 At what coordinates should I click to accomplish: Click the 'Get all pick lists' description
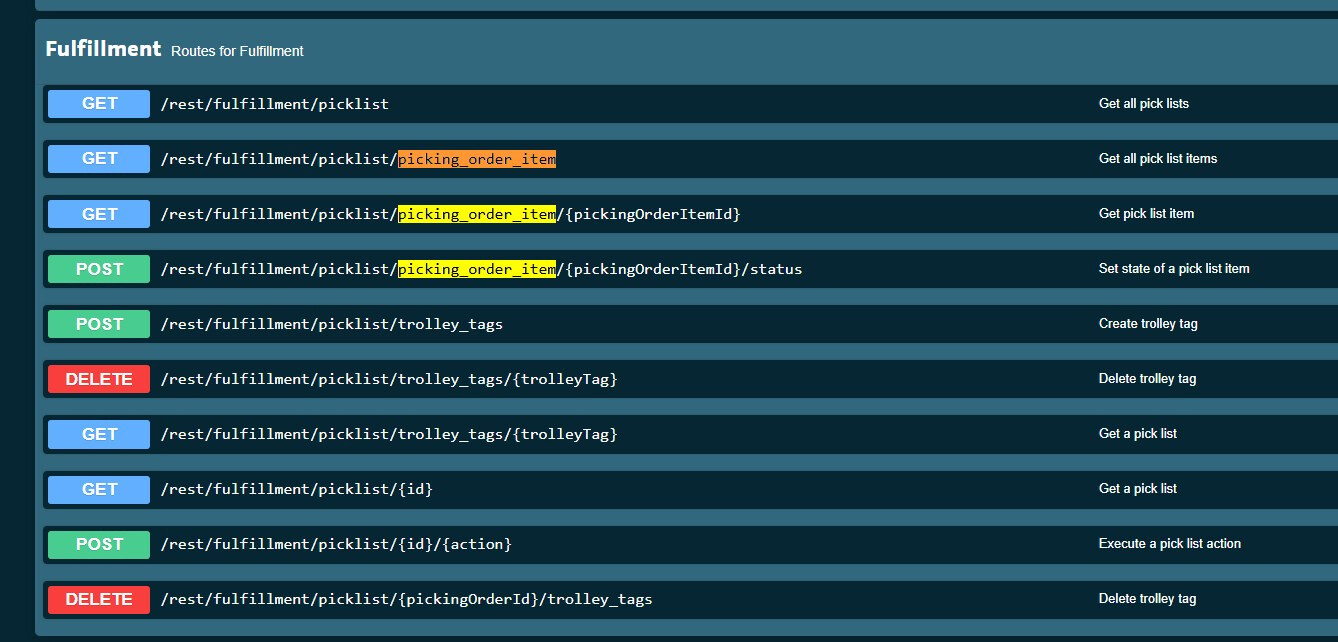click(x=1143, y=104)
